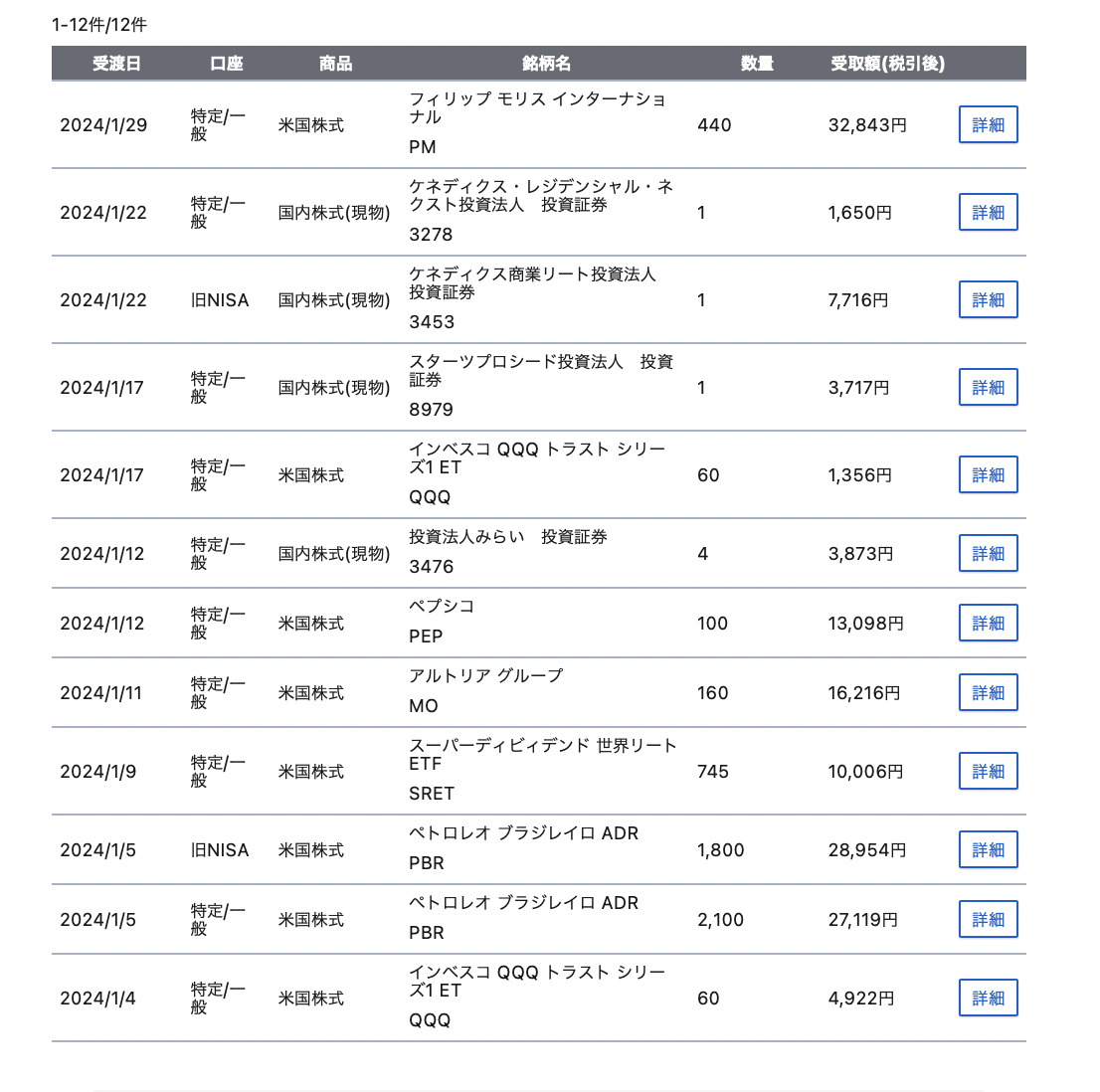This screenshot has height=1092, width=1100.
Task: Click the amount 28,954円
Action: [x=867, y=850]
